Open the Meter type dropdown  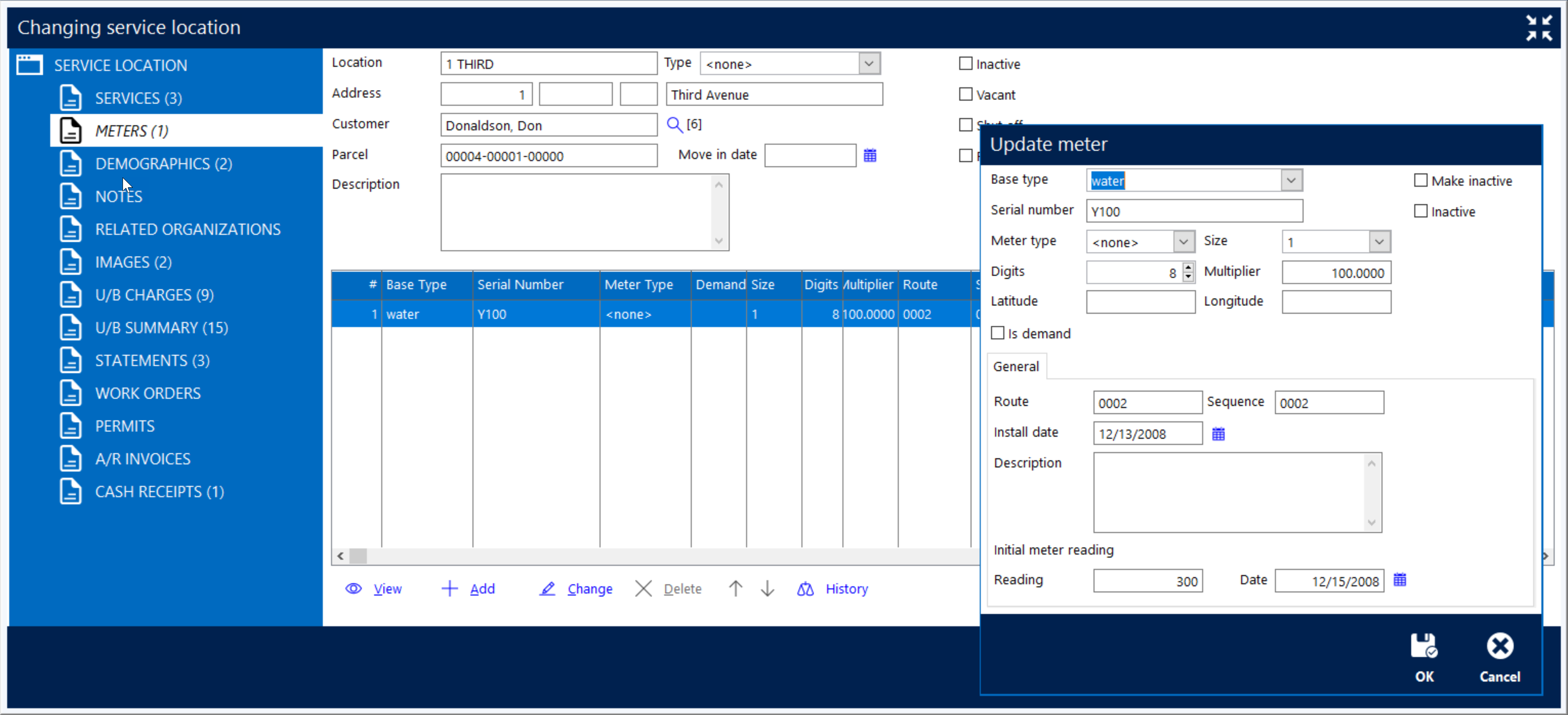pyautogui.click(x=1183, y=241)
